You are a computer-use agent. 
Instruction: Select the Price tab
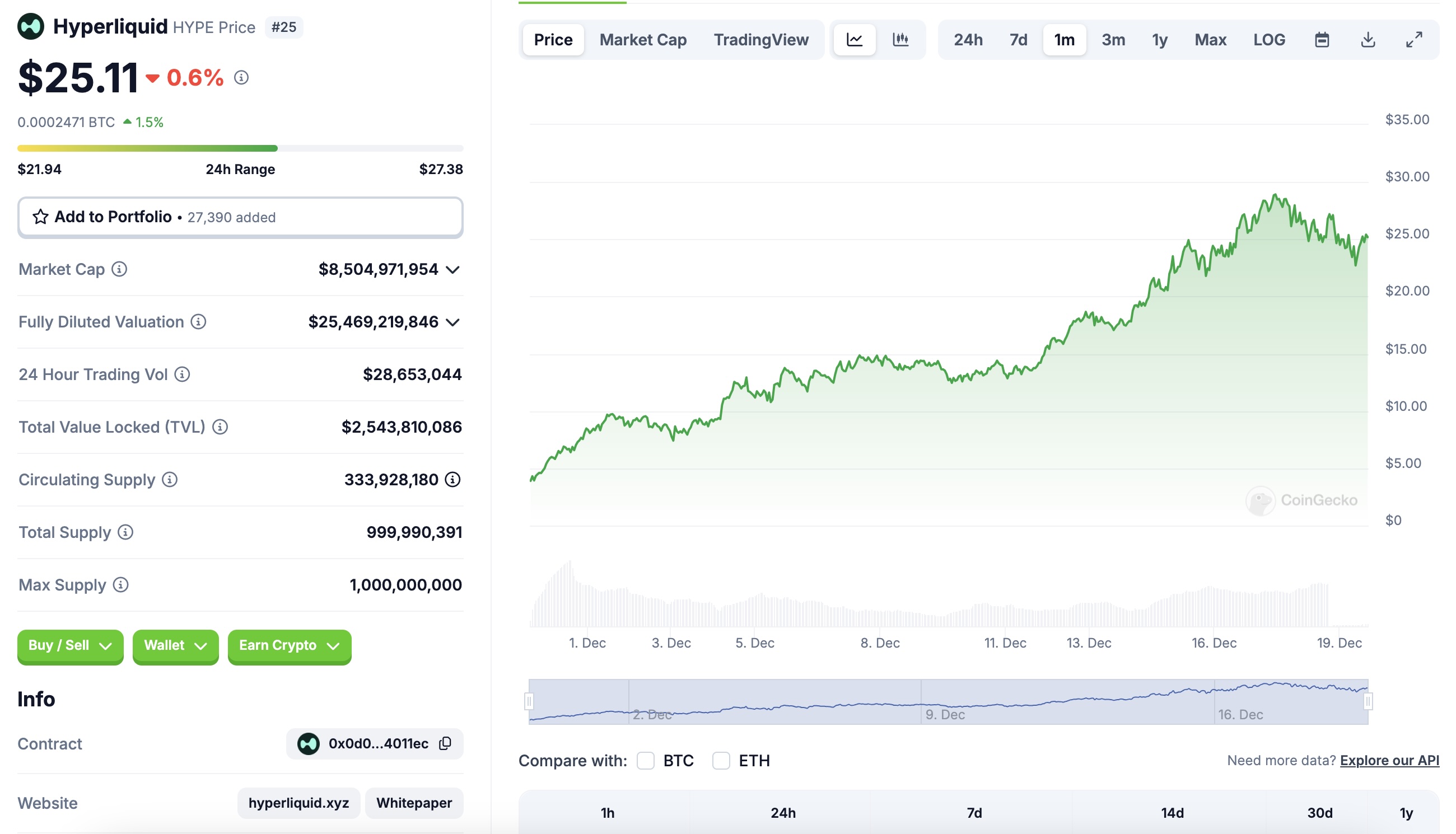(553, 40)
